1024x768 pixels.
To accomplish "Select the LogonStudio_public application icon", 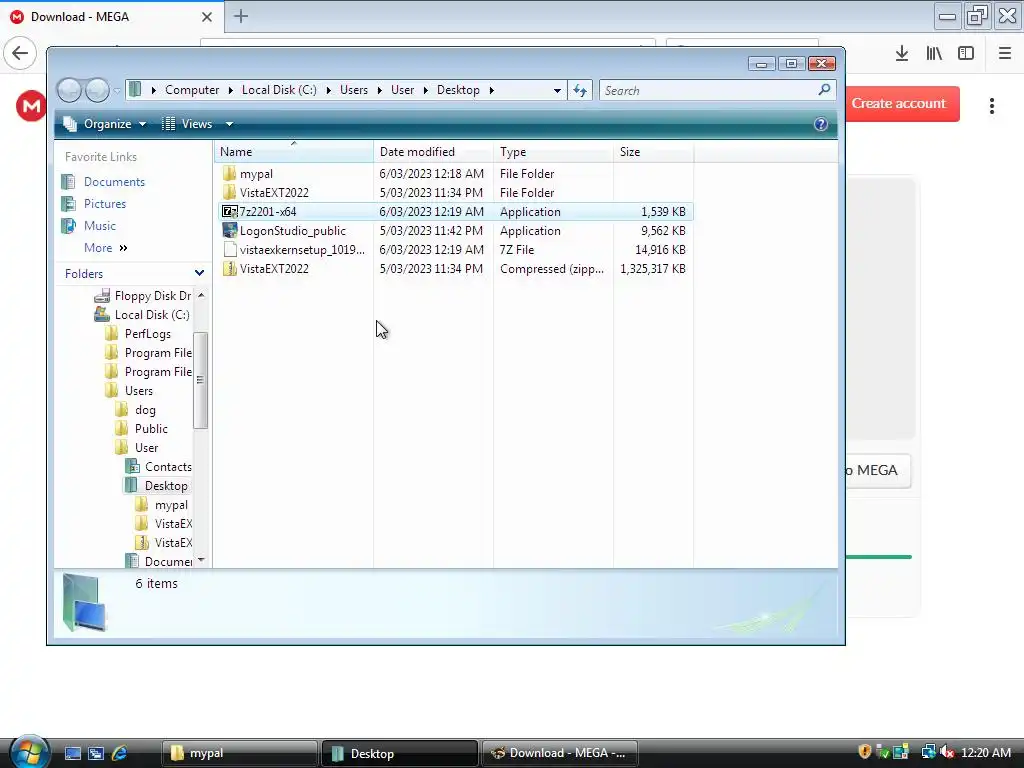I will [x=229, y=231].
